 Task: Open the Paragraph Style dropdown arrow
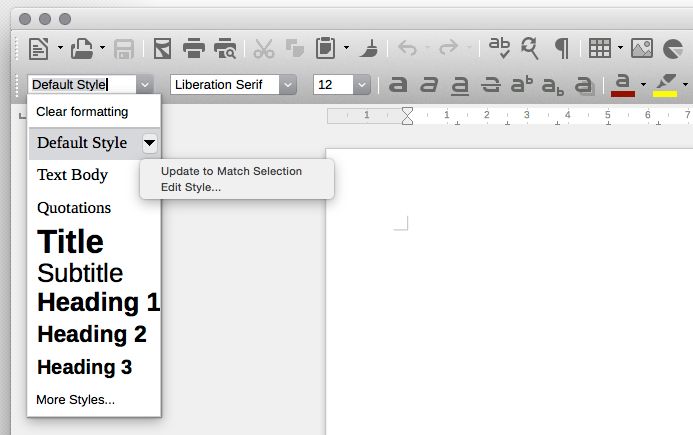pos(145,84)
